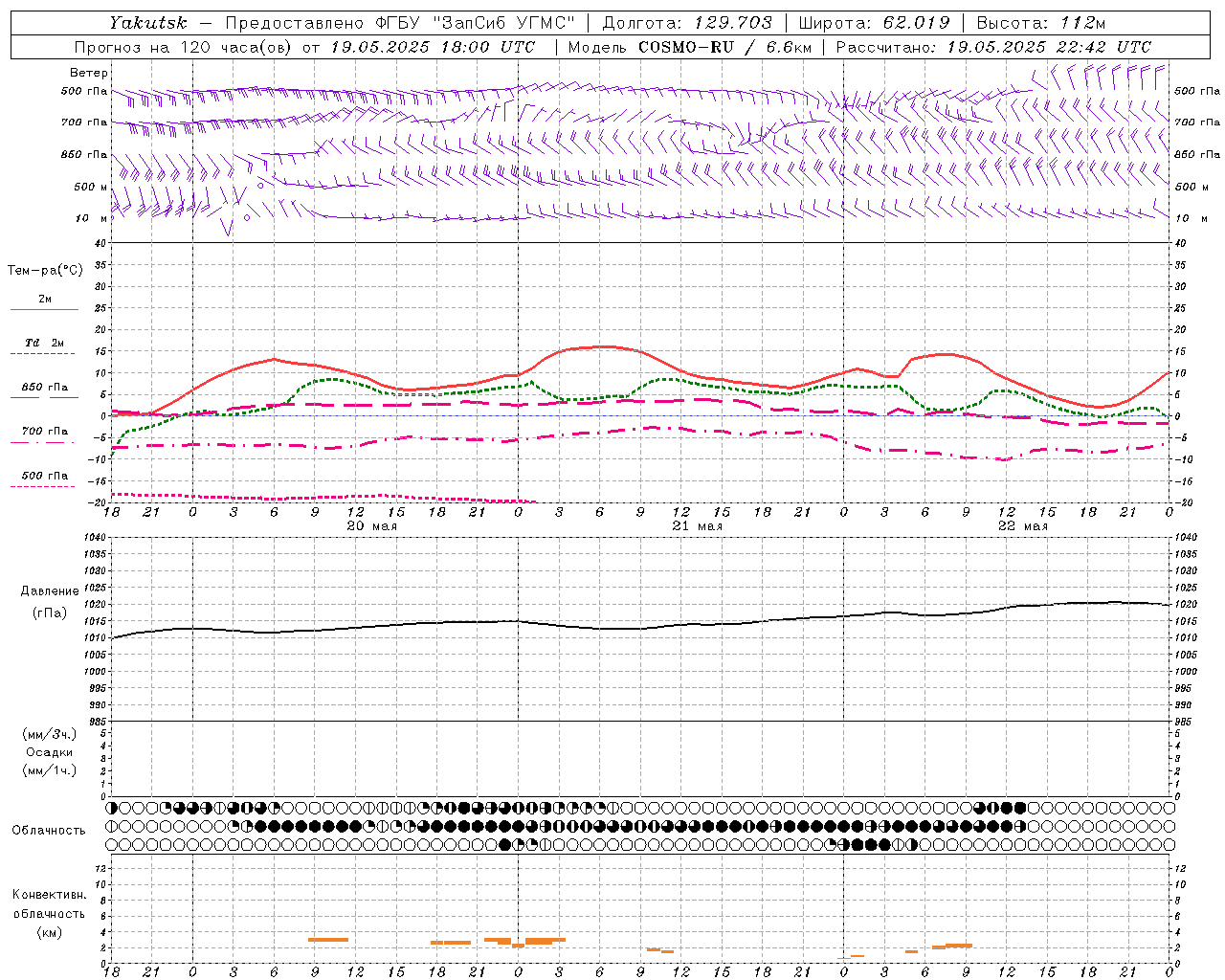Click the Долгота: 129.703 value
Screen dimensions: 1225x980
(x=686, y=23)
